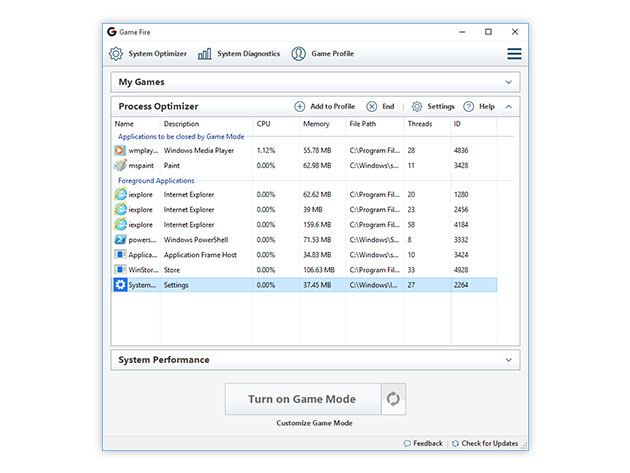Select the WinStore process icon
The height and width of the screenshot is (473, 630).
tap(120, 269)
